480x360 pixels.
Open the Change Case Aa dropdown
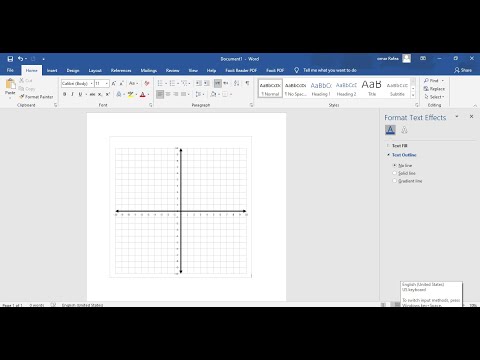(133, 83)
